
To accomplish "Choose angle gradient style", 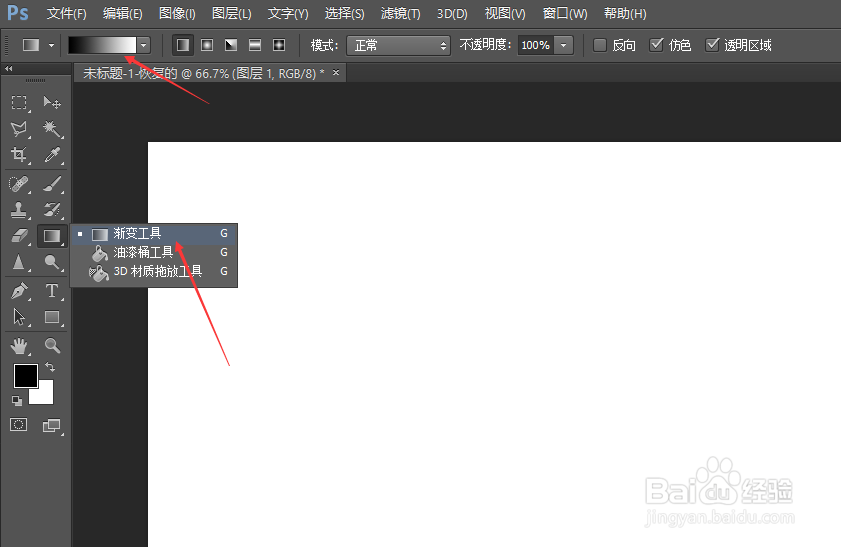I will [x=231, y=45].
